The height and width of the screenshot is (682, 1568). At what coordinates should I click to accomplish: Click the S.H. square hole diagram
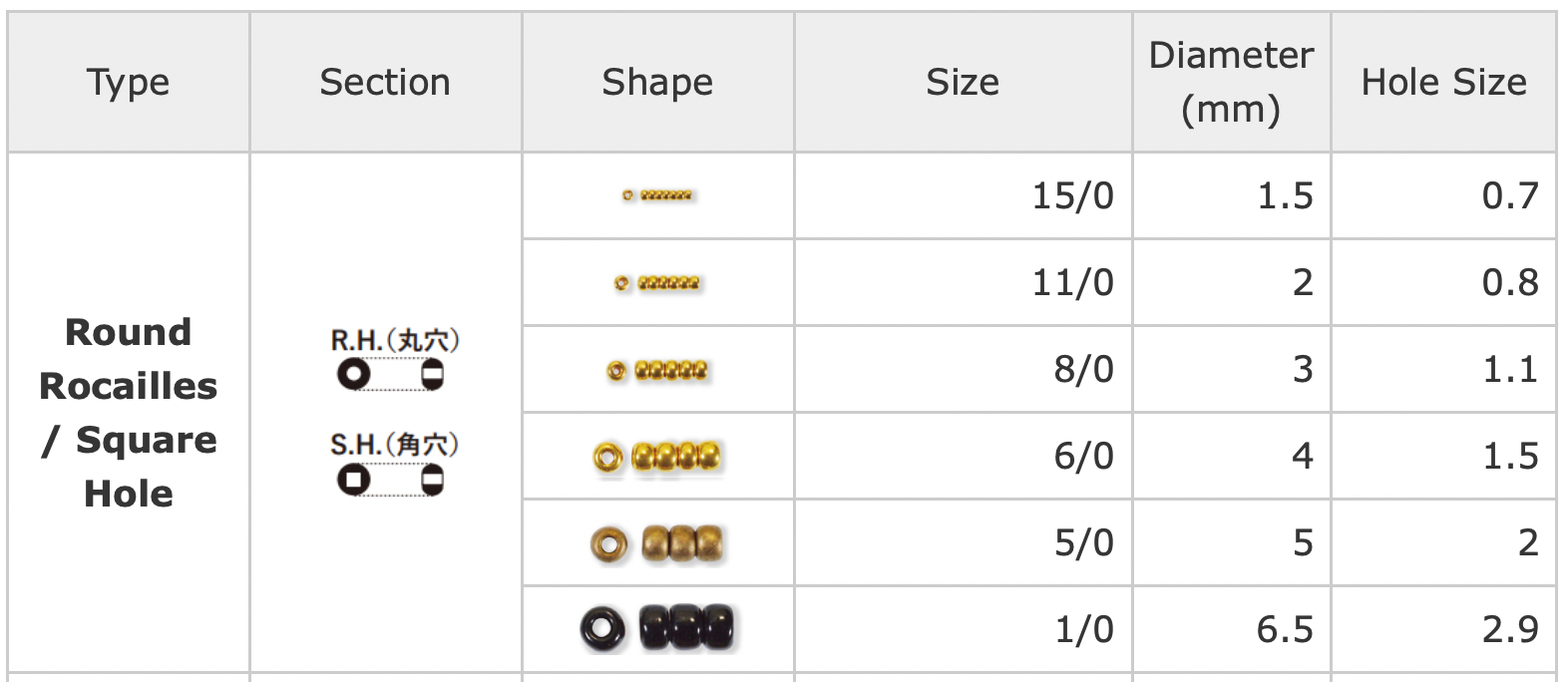pyautogui.click(x=394, y=464)
